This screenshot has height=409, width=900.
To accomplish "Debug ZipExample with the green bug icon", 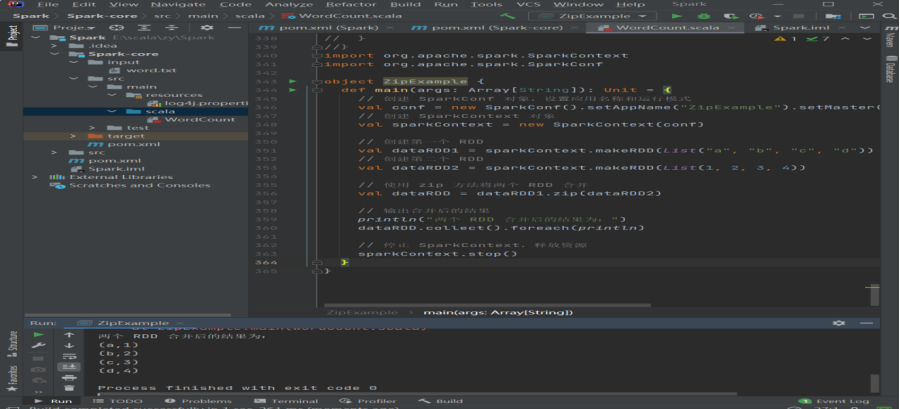I will click(x=704, y=16).
